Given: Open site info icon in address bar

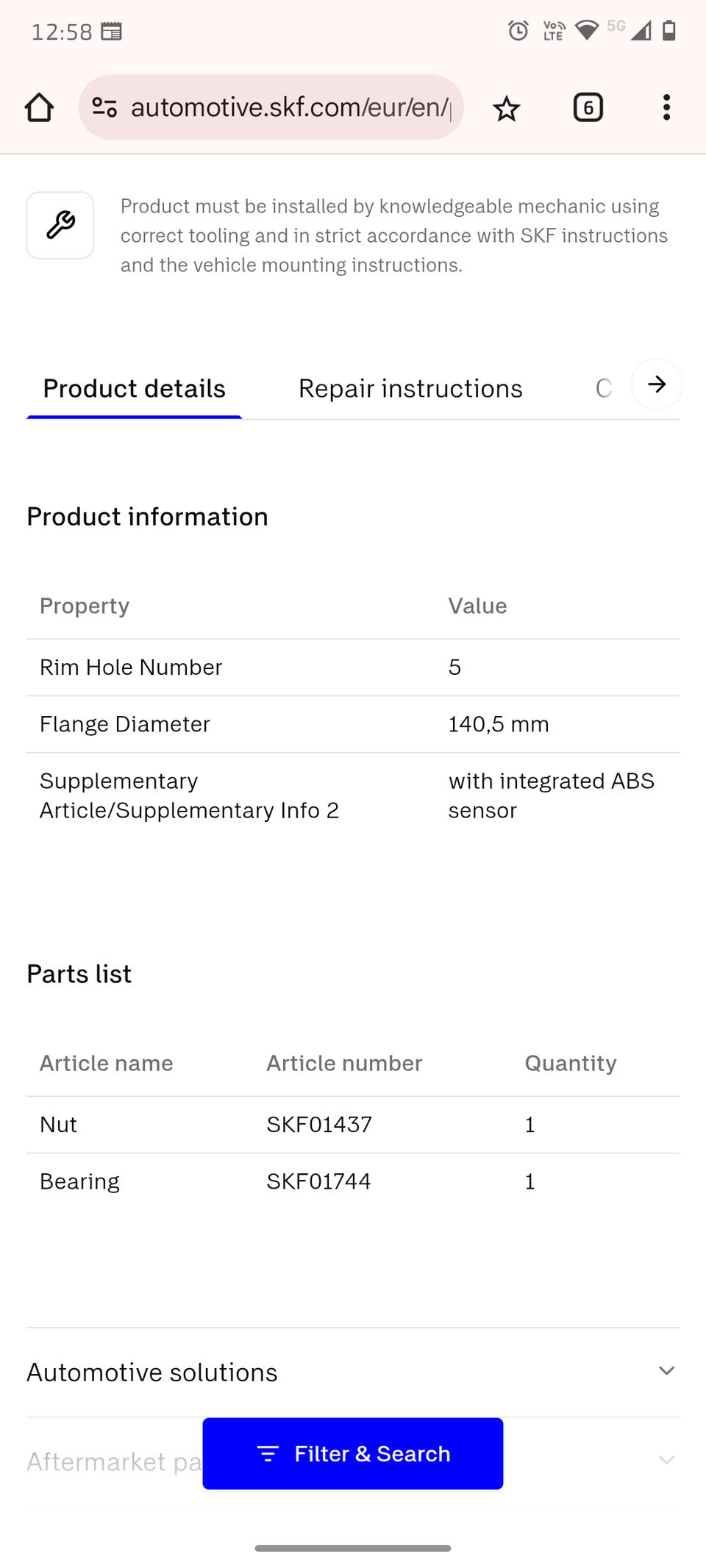Looking at the screenshot, I should 104,107.
